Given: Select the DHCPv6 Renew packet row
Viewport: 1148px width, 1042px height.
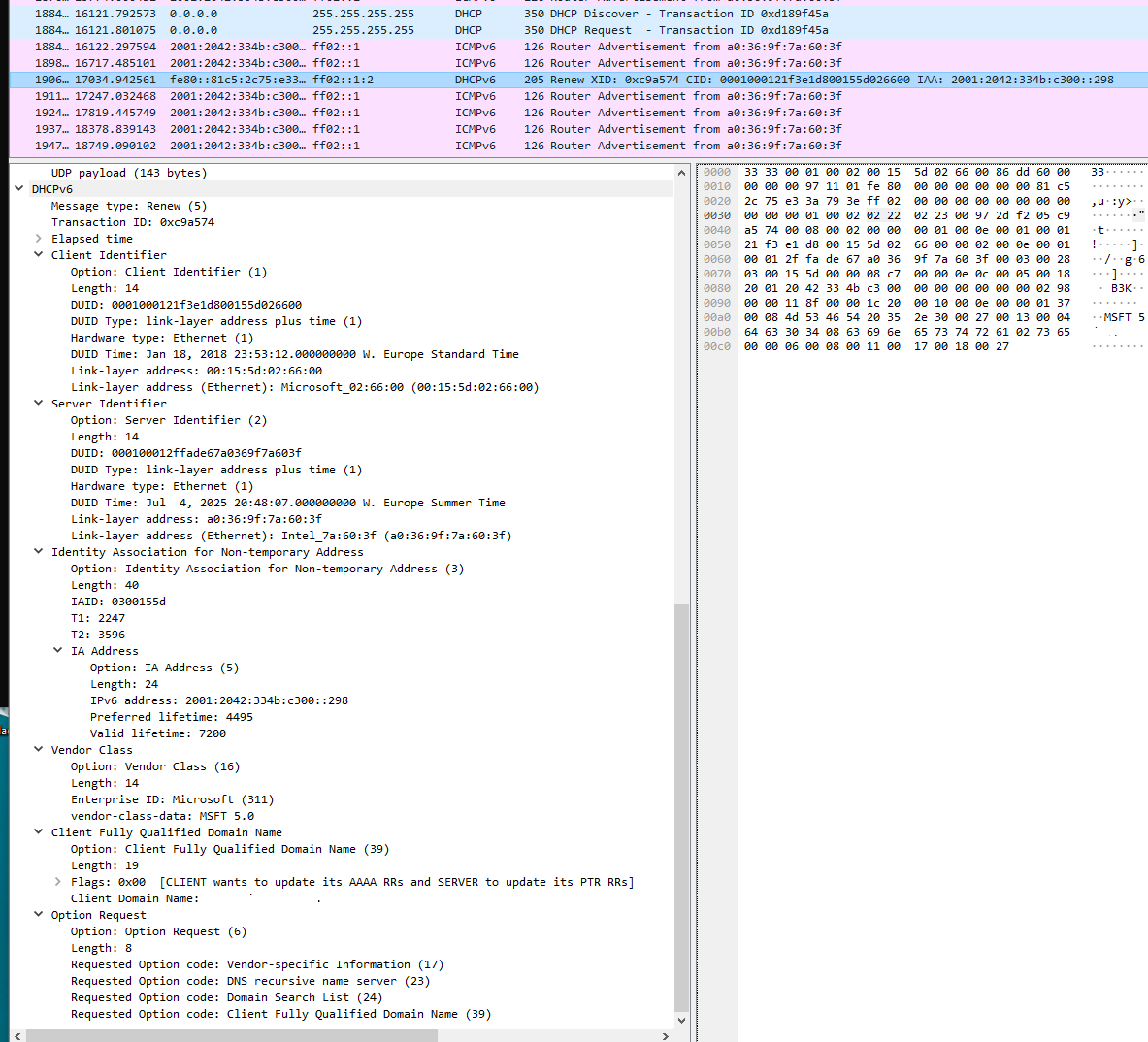Looking at the screenshot, I should coord(578,80).
